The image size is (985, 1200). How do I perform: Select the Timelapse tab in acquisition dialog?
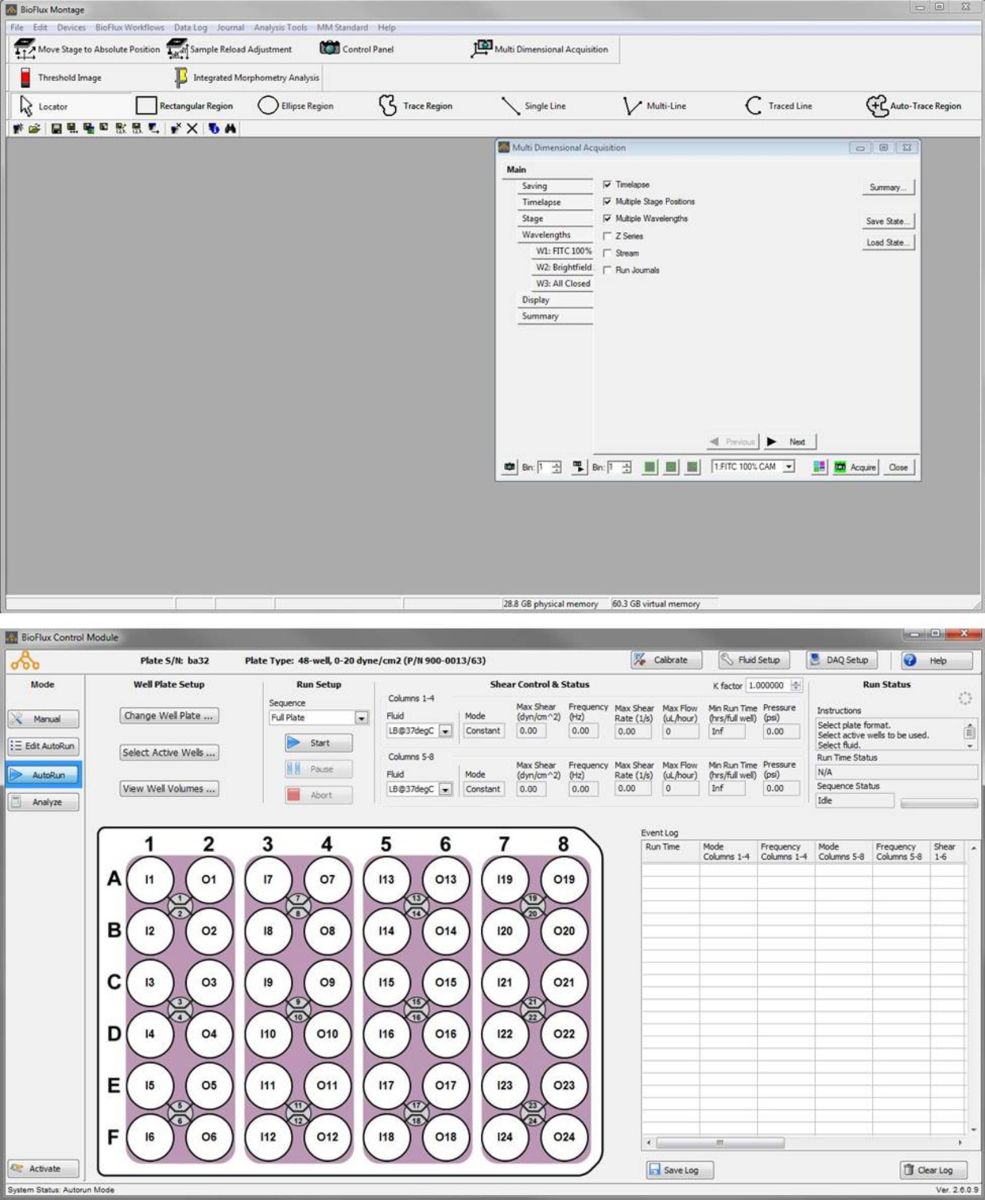(x=555, y=202)
